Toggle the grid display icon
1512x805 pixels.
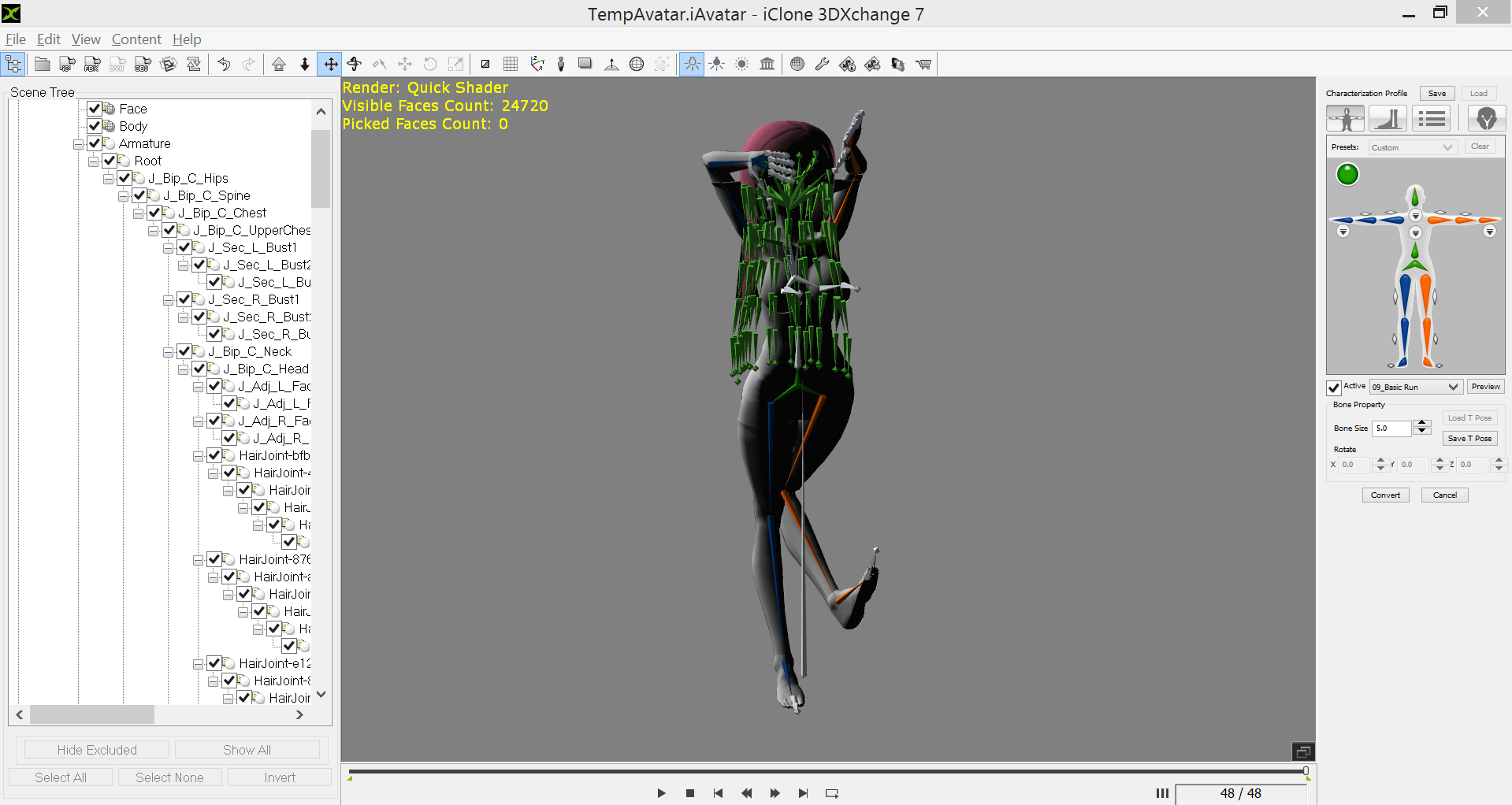pyautogui.click(x=511, y=65)
